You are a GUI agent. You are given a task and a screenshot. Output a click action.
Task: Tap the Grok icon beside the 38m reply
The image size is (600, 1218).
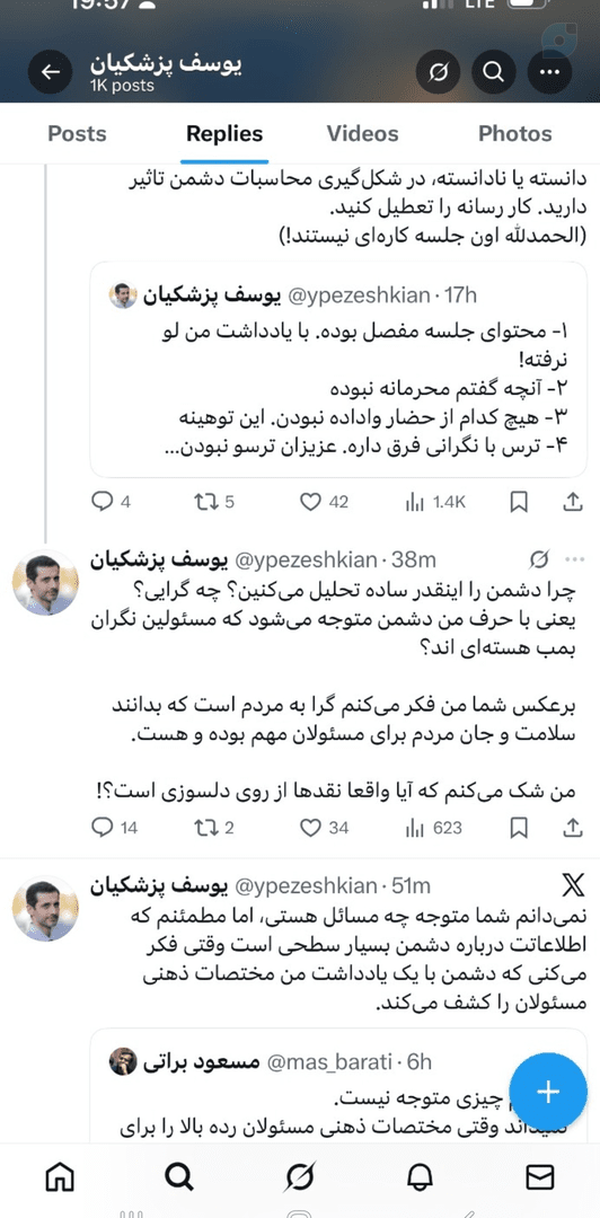tap(539, 559)
